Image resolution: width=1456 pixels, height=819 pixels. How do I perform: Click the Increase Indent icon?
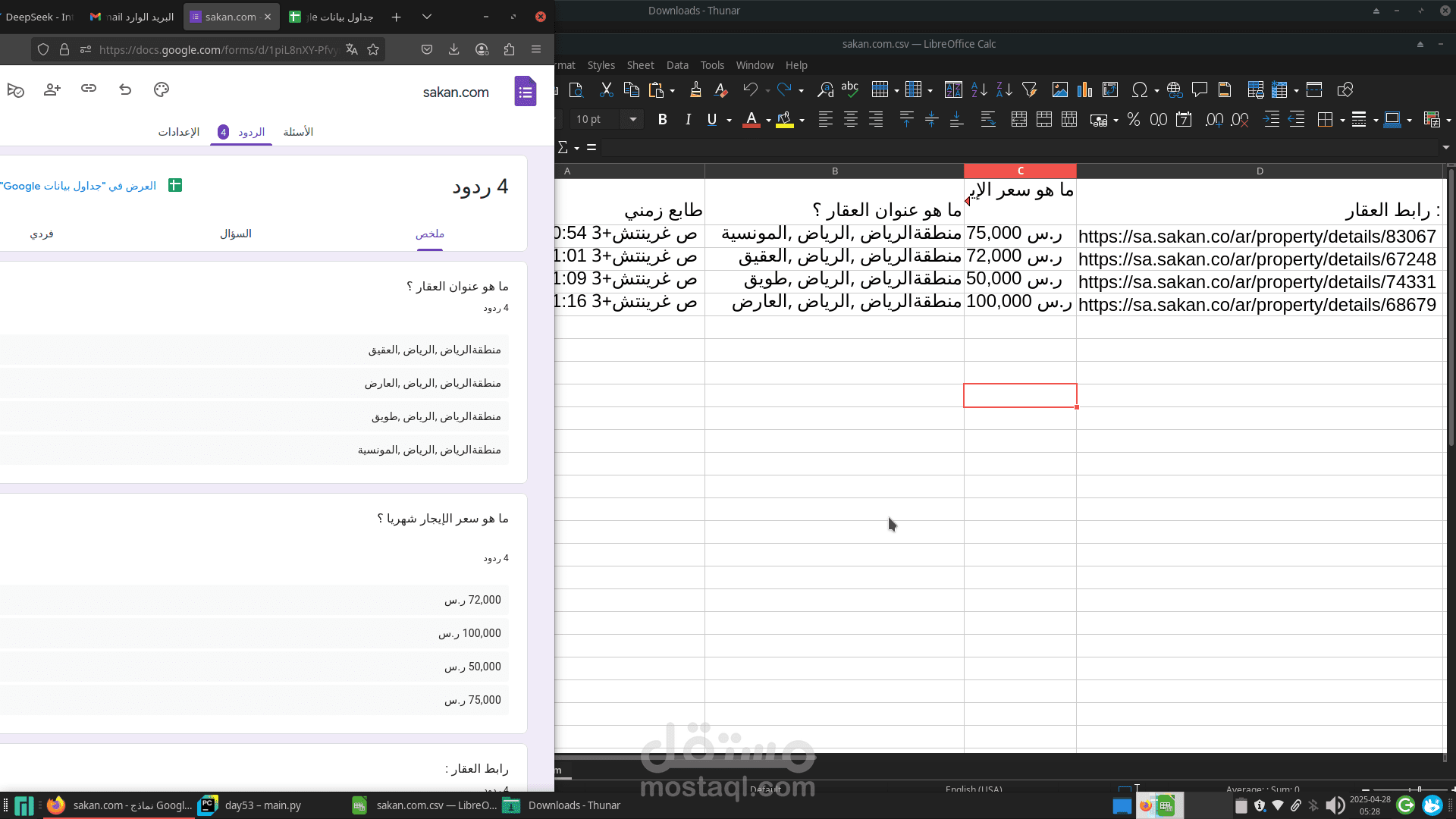1271,119
